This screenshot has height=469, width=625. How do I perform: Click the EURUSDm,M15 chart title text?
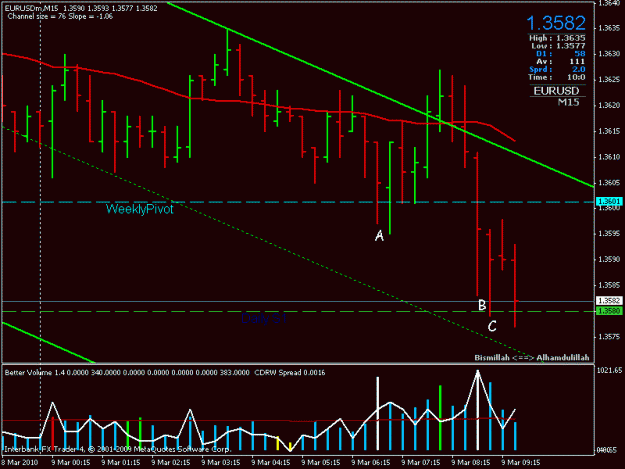31,8
